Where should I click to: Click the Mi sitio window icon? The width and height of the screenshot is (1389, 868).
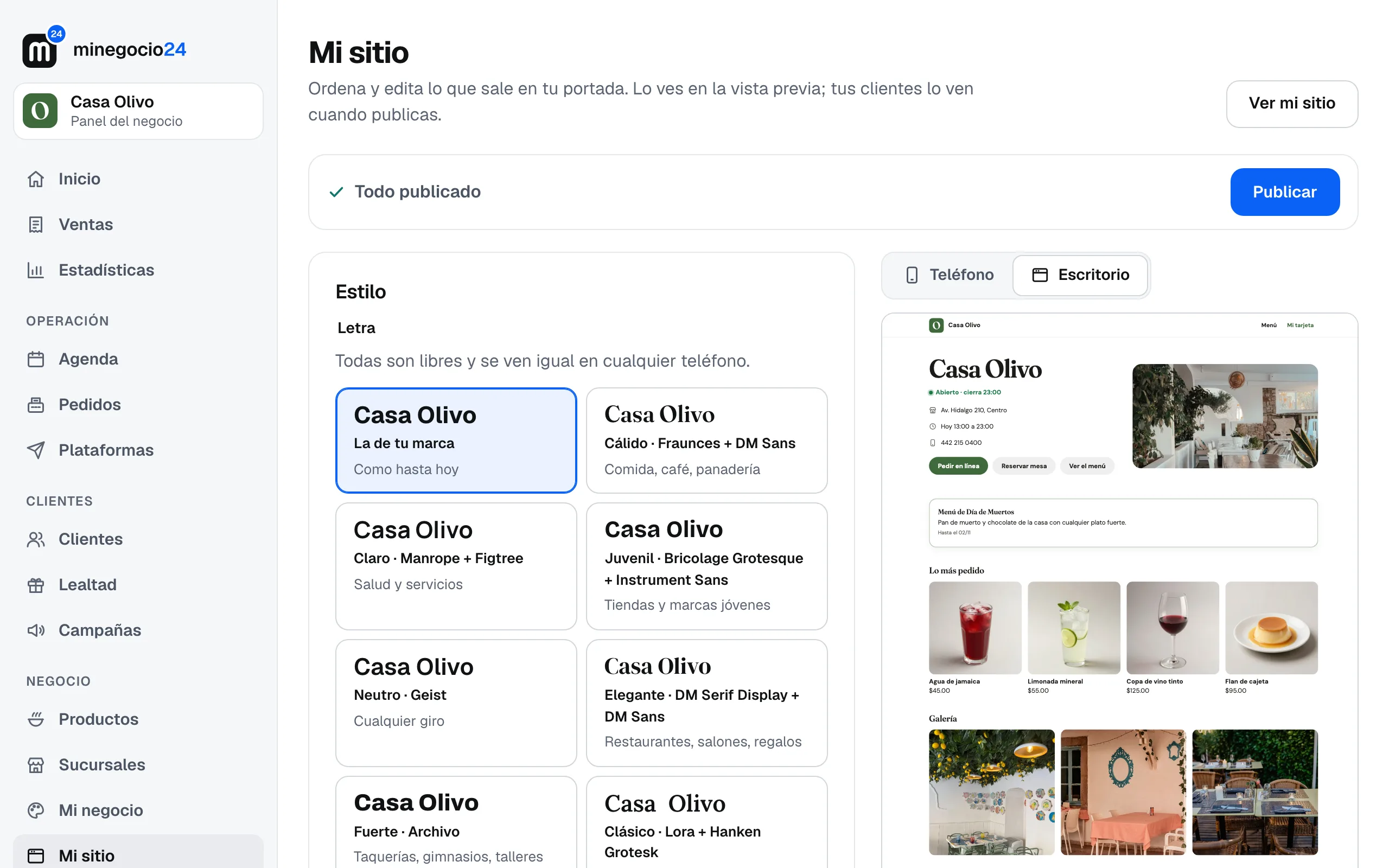[36, 856]
